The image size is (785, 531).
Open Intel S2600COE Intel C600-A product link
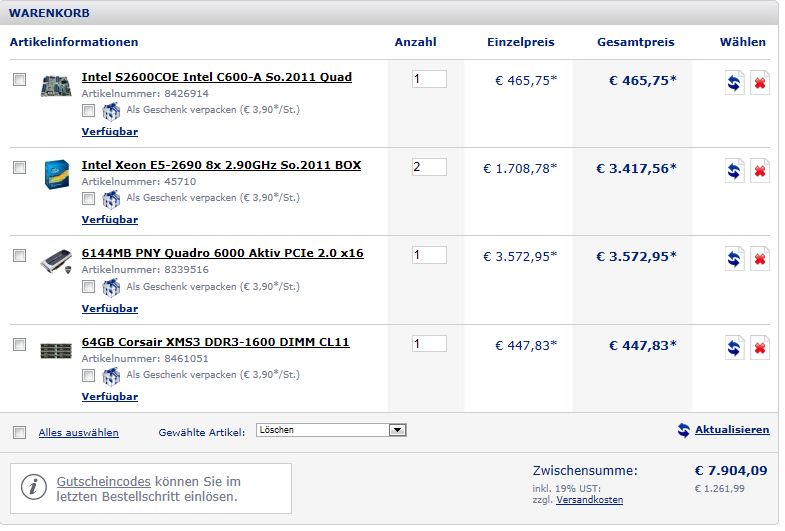pyautogui.click(x=217, y=77)
